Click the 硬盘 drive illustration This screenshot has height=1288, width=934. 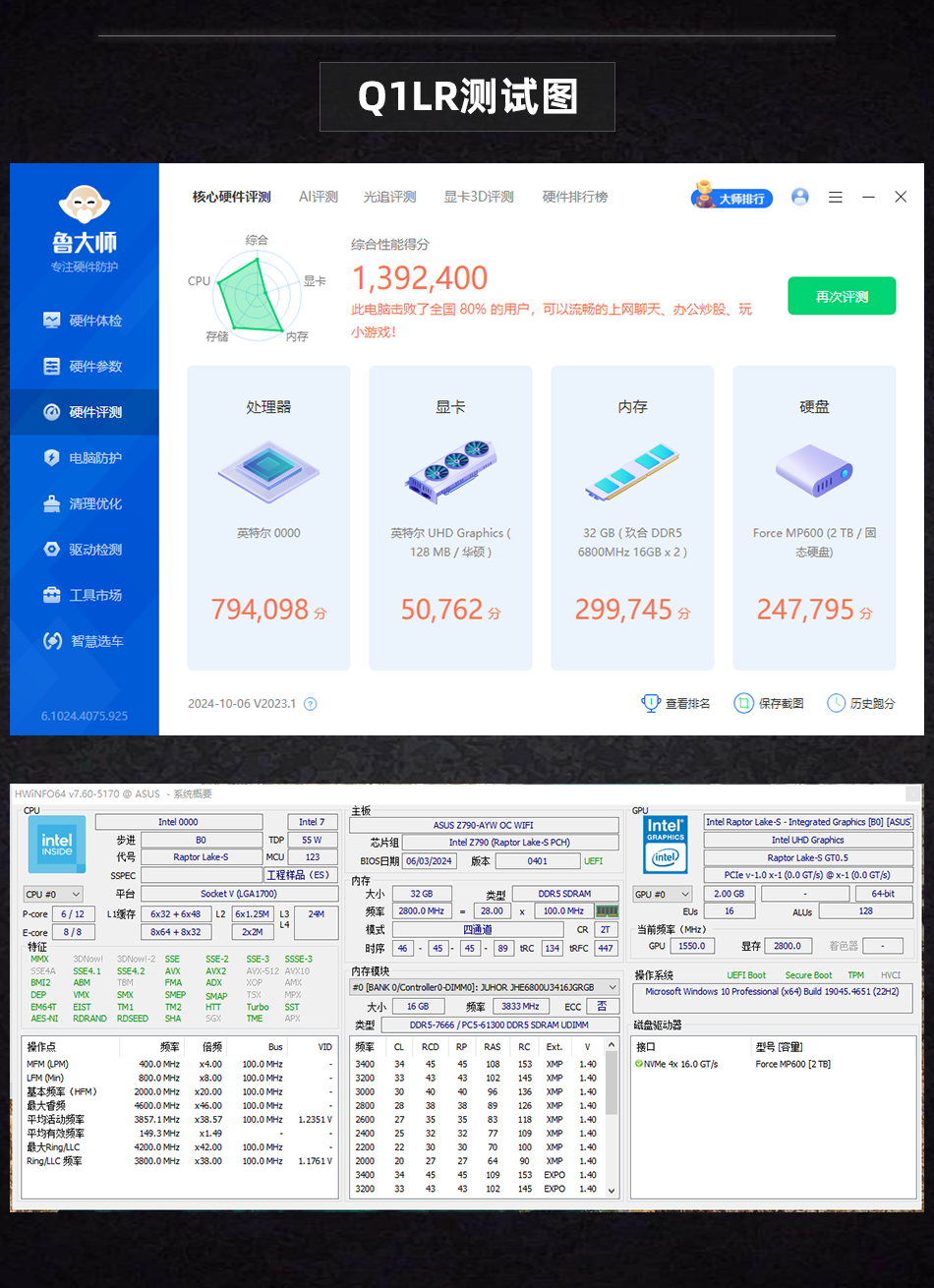click(x=814, y=470)
